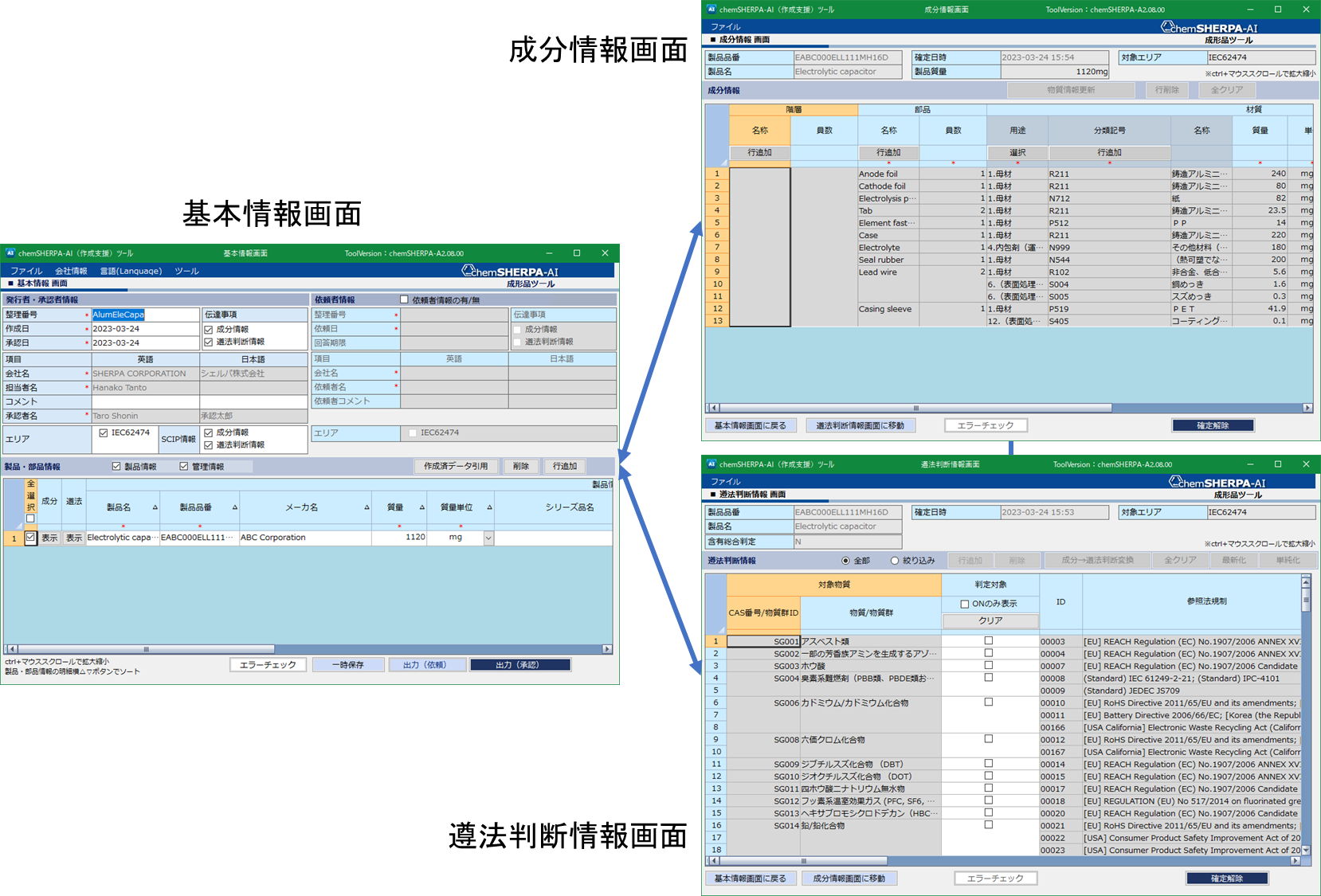Click horizontal scrollbar thumb in 遵法判断情報 table

pyautogui.click(x=803, y=861)
